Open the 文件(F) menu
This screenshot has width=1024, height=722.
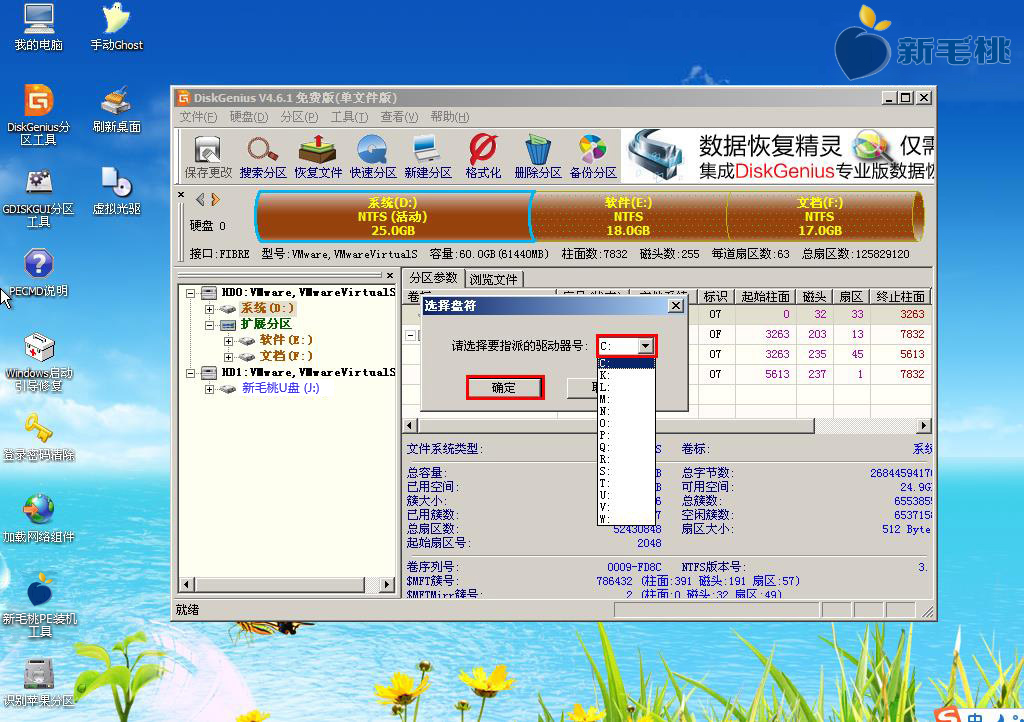click(198, 117)
